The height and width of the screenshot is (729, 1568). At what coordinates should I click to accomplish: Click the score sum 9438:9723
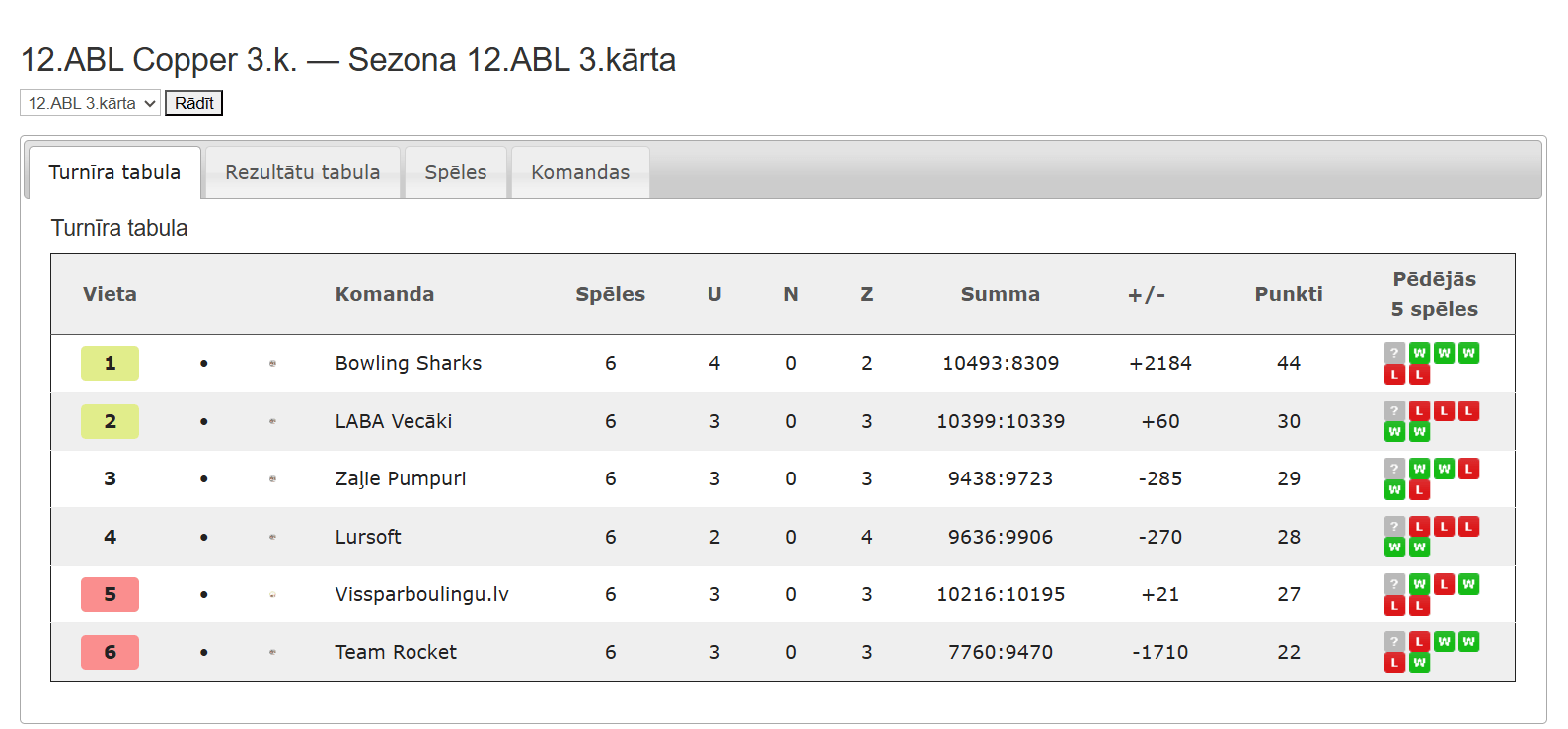[x=1001, y=479]
